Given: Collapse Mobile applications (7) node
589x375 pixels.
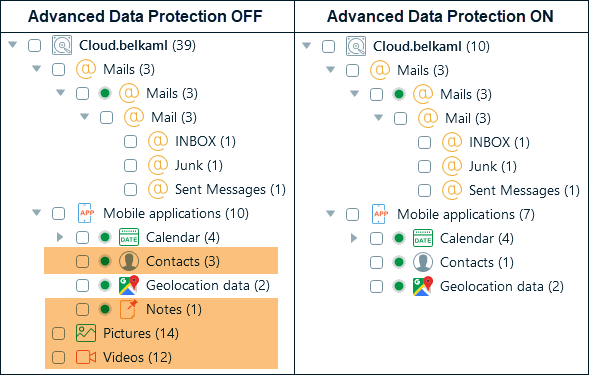Looking at the screenshot, I should point(331,214).
